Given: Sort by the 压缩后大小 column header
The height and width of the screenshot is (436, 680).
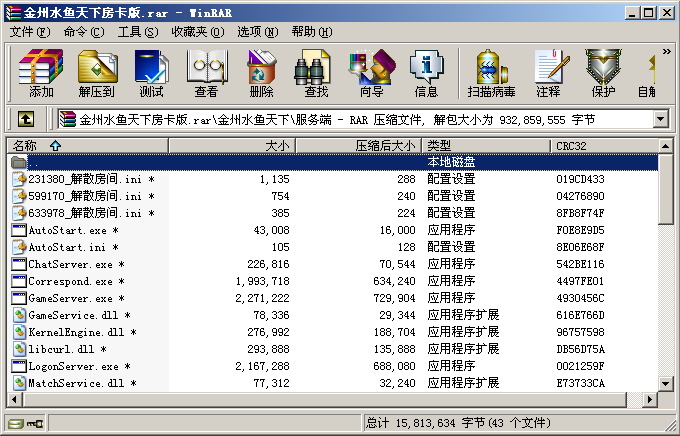Looking at the screenshot, I should click(x=358, y=146).
